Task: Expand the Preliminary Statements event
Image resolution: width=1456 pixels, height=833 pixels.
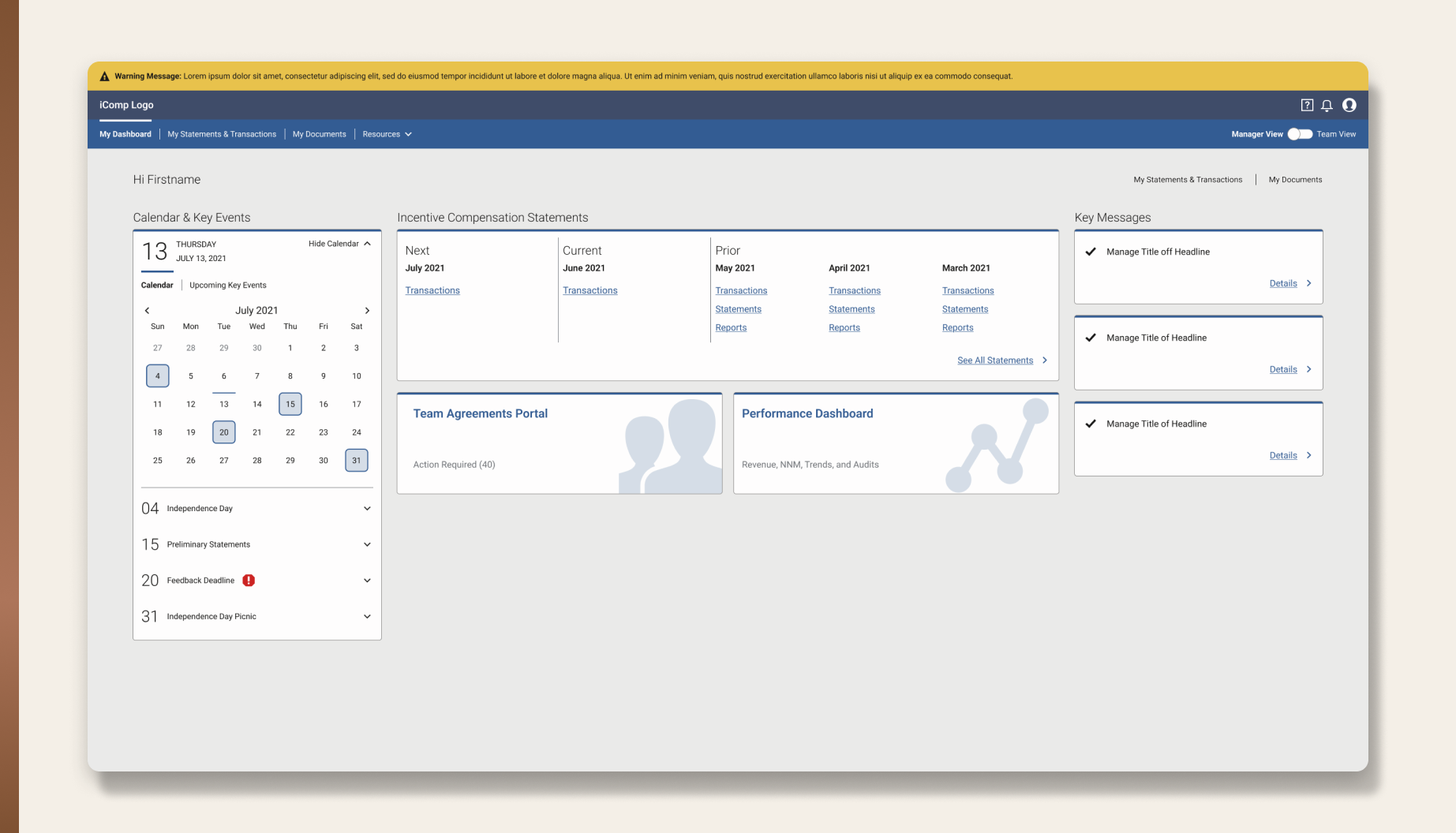Action: tap(367, 544)
